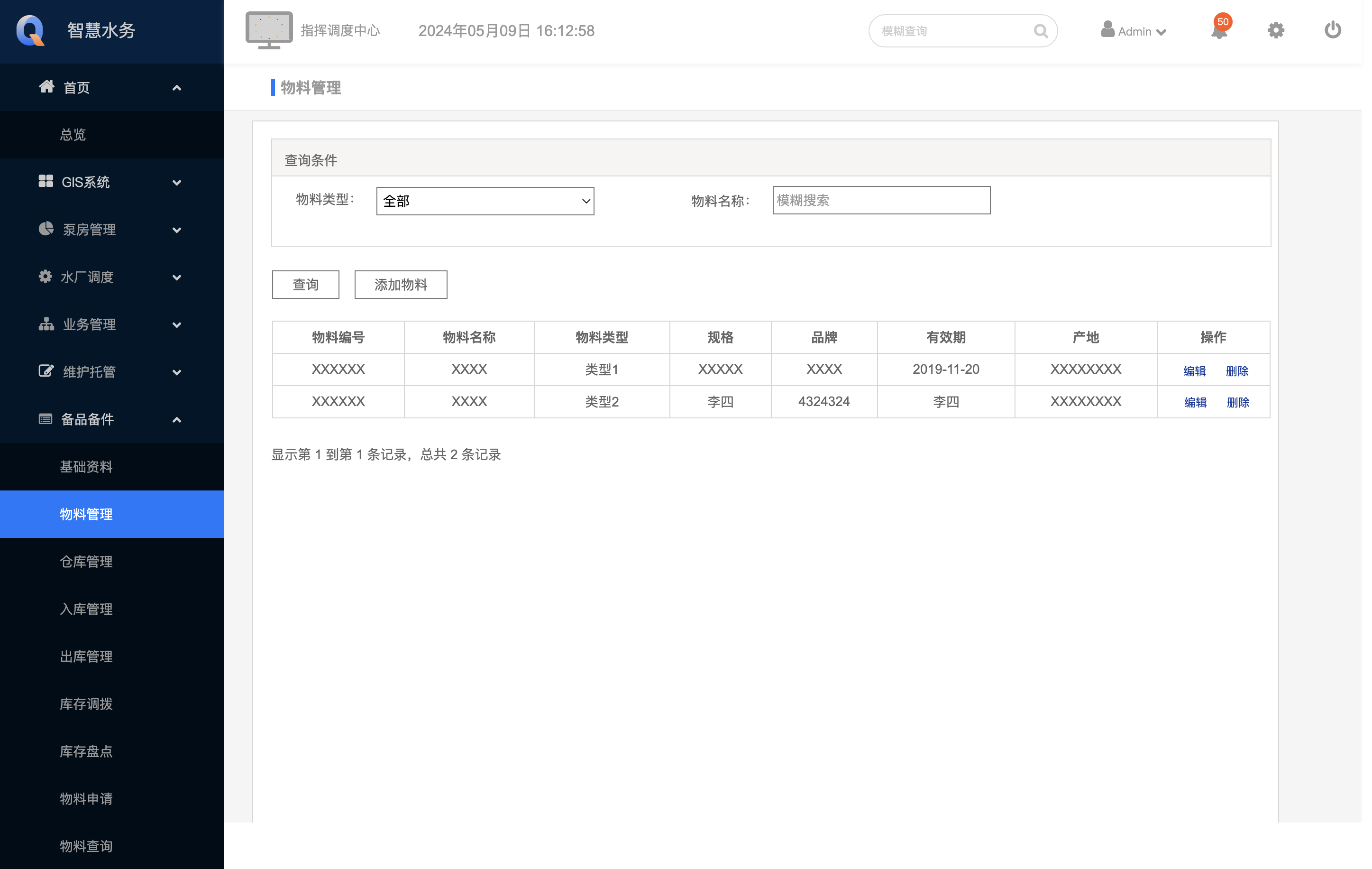Open the 物料类型 dropdown
Viewport: 1372px width, 869px height.
[485, 201]
